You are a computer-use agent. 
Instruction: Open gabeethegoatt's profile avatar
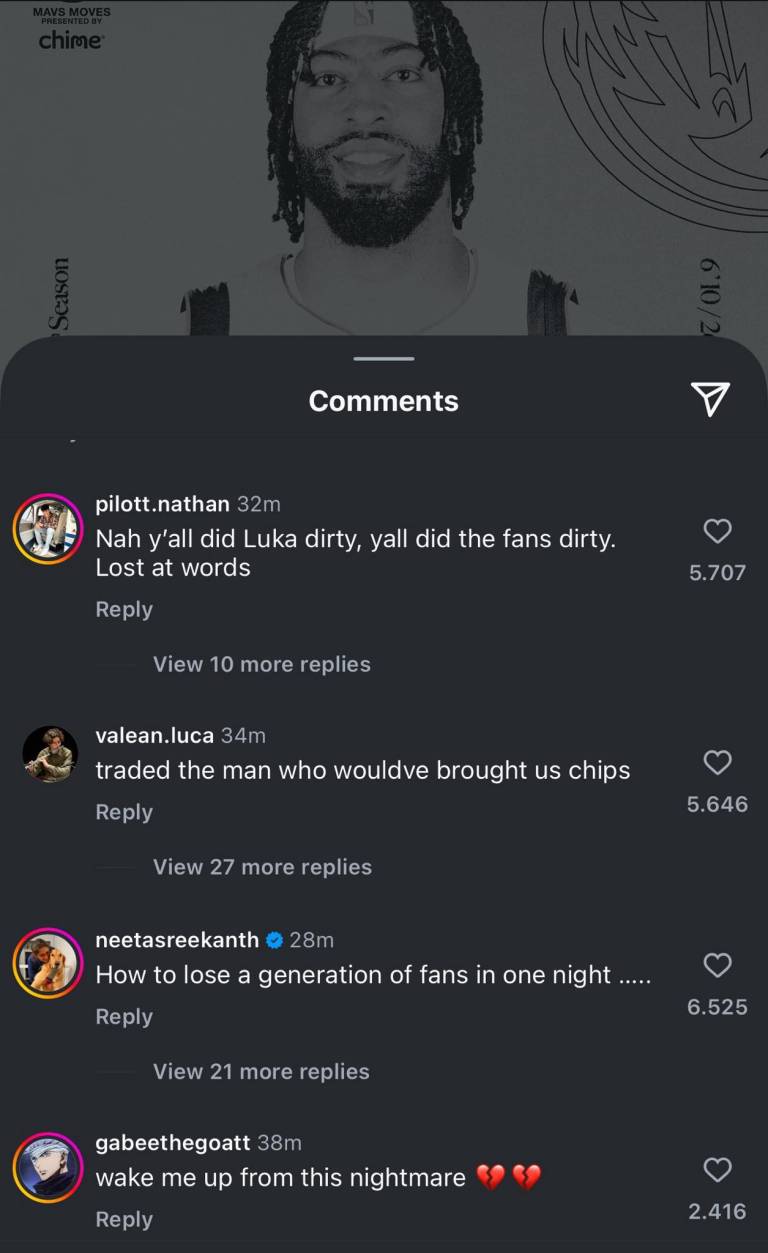[47, 1167]
